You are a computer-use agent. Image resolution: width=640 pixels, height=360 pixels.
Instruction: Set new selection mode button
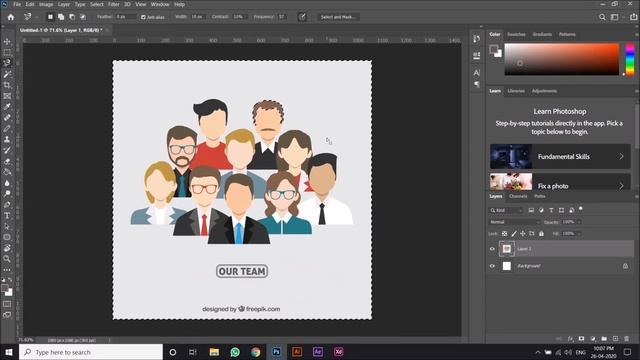[x=50, y=17]
